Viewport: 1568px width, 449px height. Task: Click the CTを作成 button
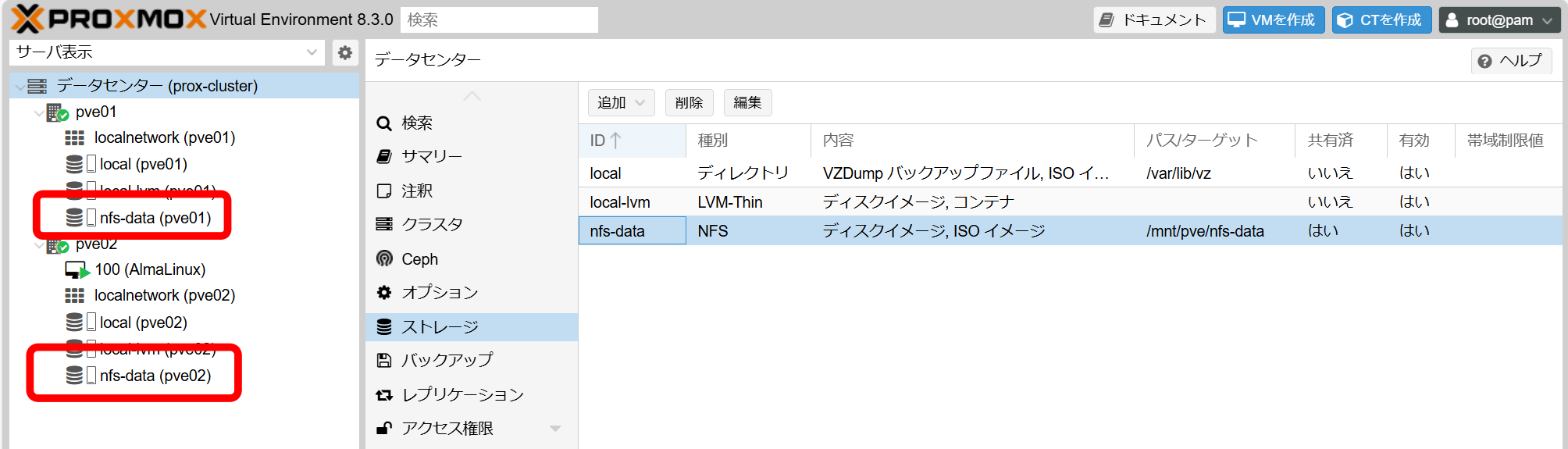pos(1381,20)
